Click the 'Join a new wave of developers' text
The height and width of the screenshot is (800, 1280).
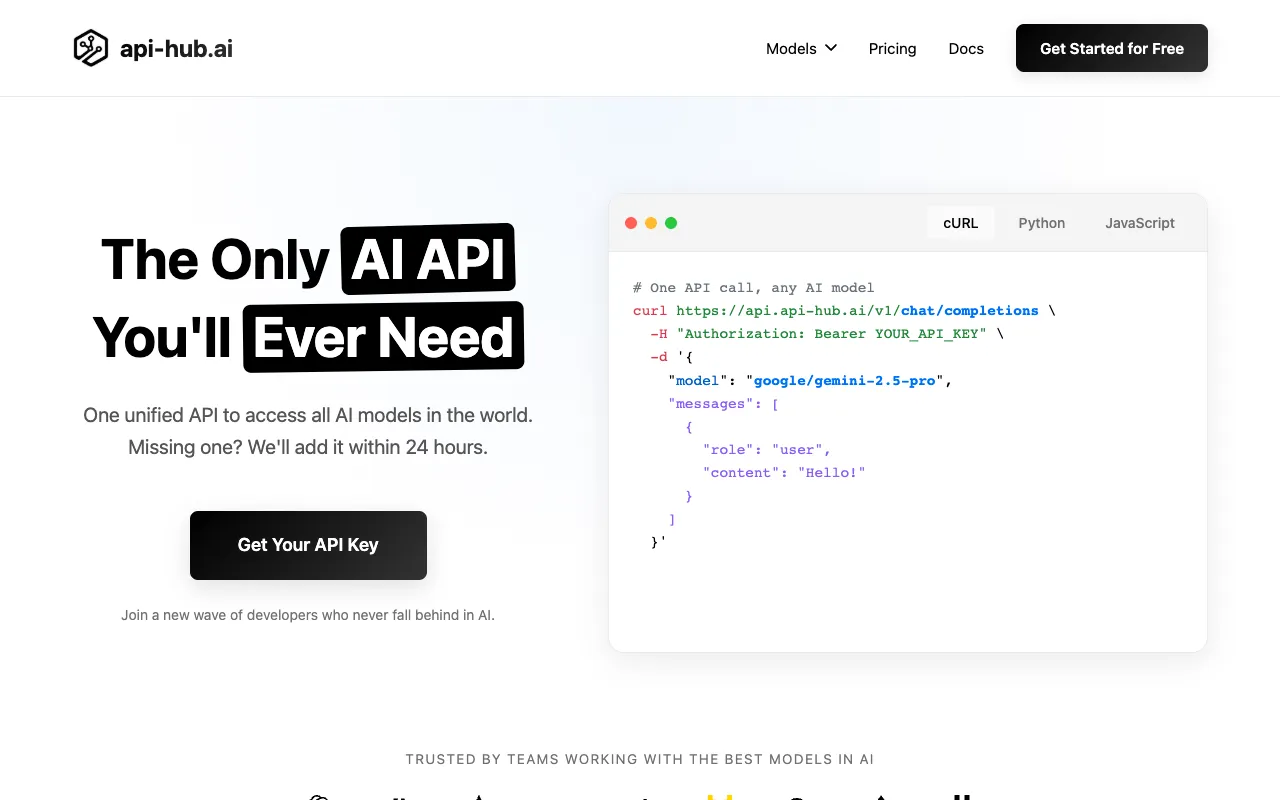(308, 615)
